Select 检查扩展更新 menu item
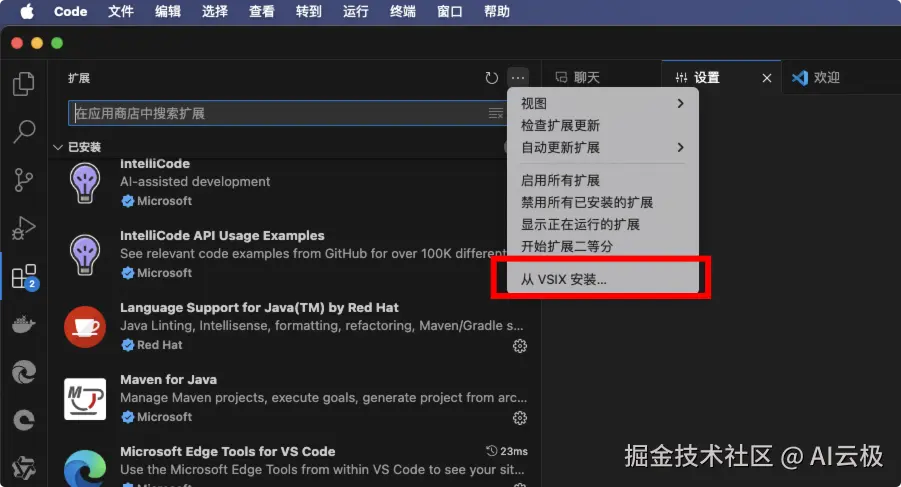Screen dimensions: 901x487 [602, 125]
